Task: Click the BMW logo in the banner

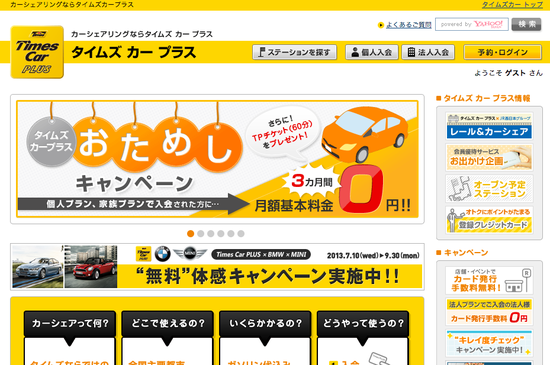Action: tap(162, 254)
